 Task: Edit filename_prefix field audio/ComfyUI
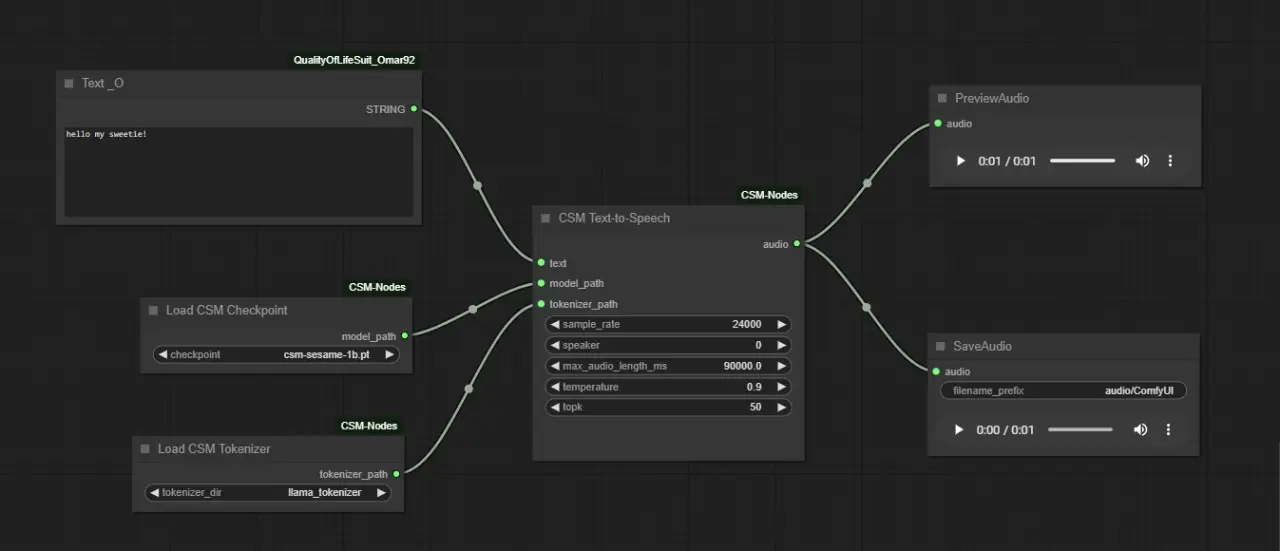pos(1063,391)
